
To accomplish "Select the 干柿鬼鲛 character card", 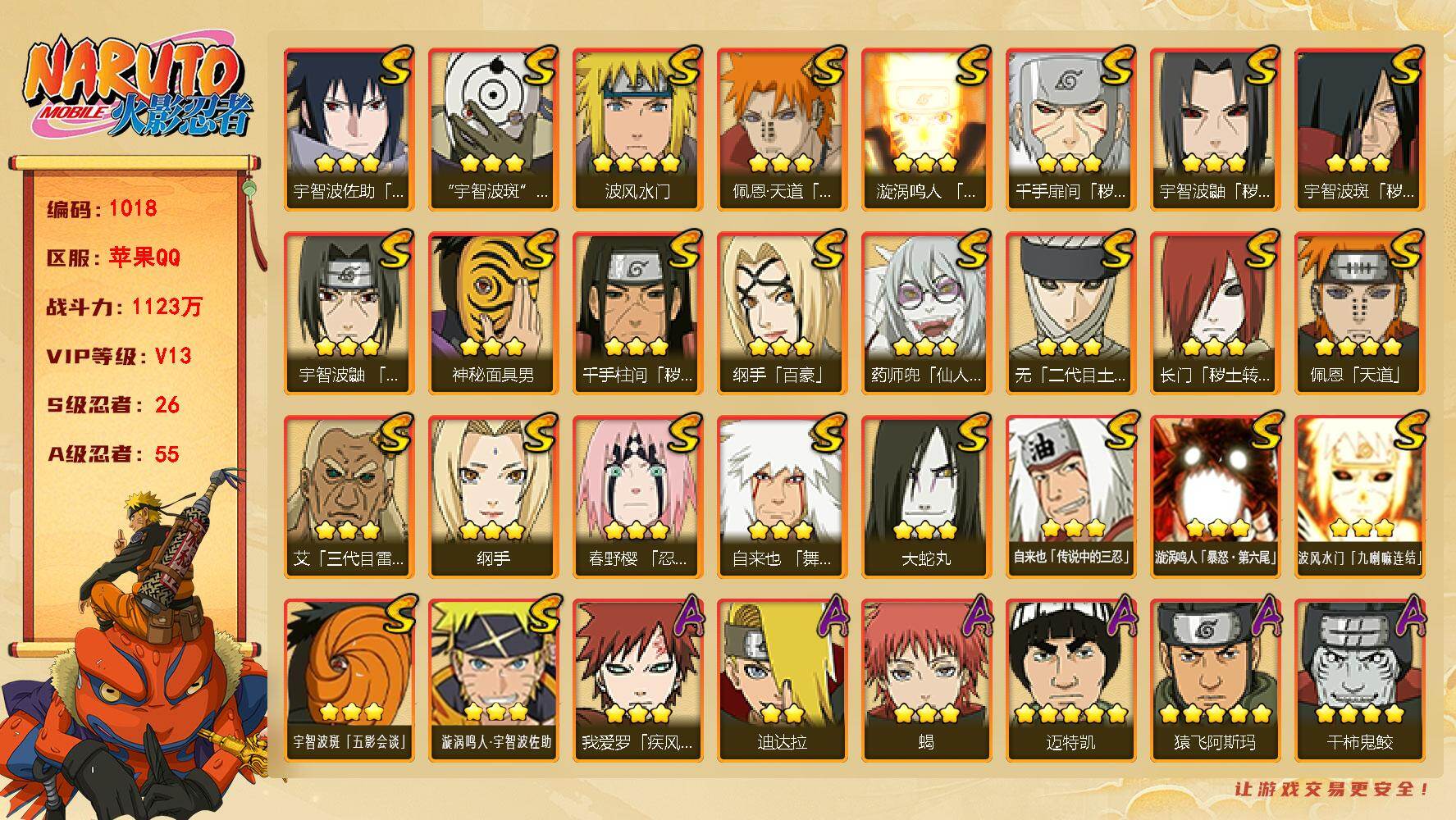I will pyautogui.click(x=1359, y=681).
